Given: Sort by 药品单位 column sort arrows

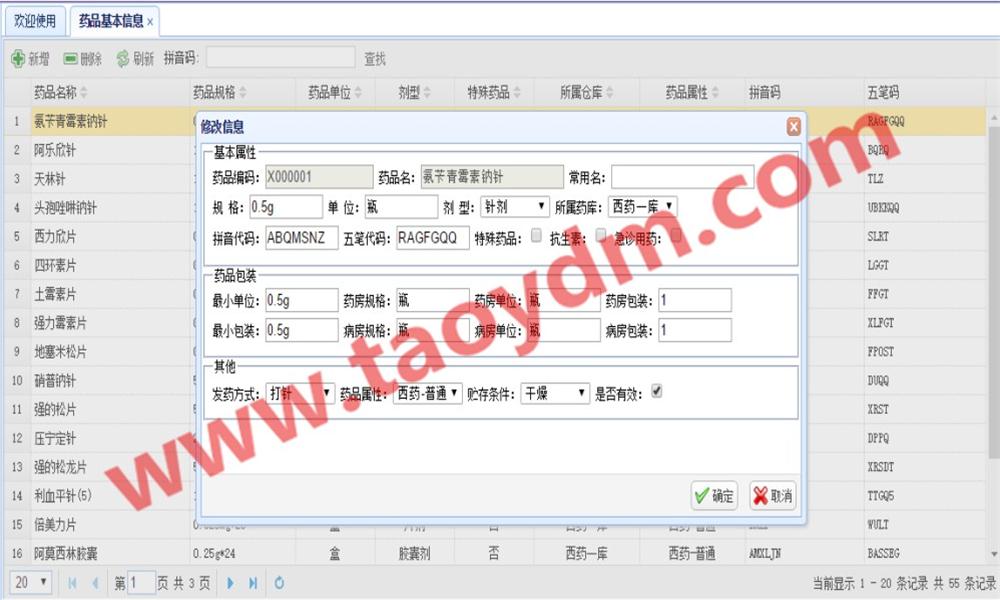Looking at the screenshot, I should 358,92.
